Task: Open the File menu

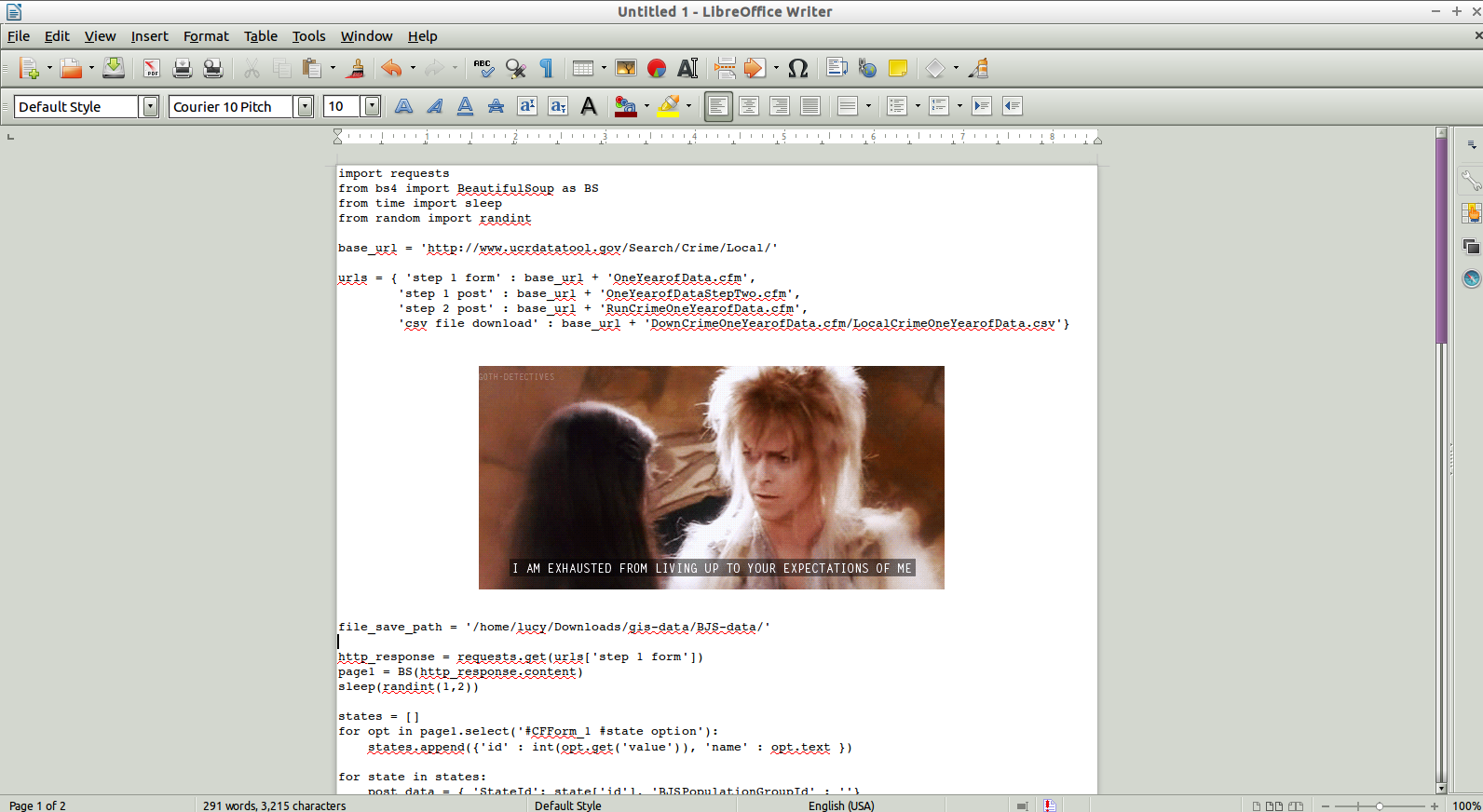Action: tap(19, 36)
